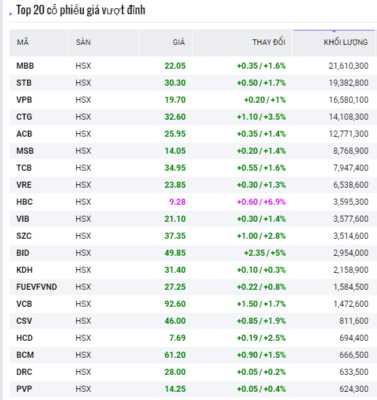Open the VIB stock code
Screen dimensions: 377x400
tap(23, 219)
